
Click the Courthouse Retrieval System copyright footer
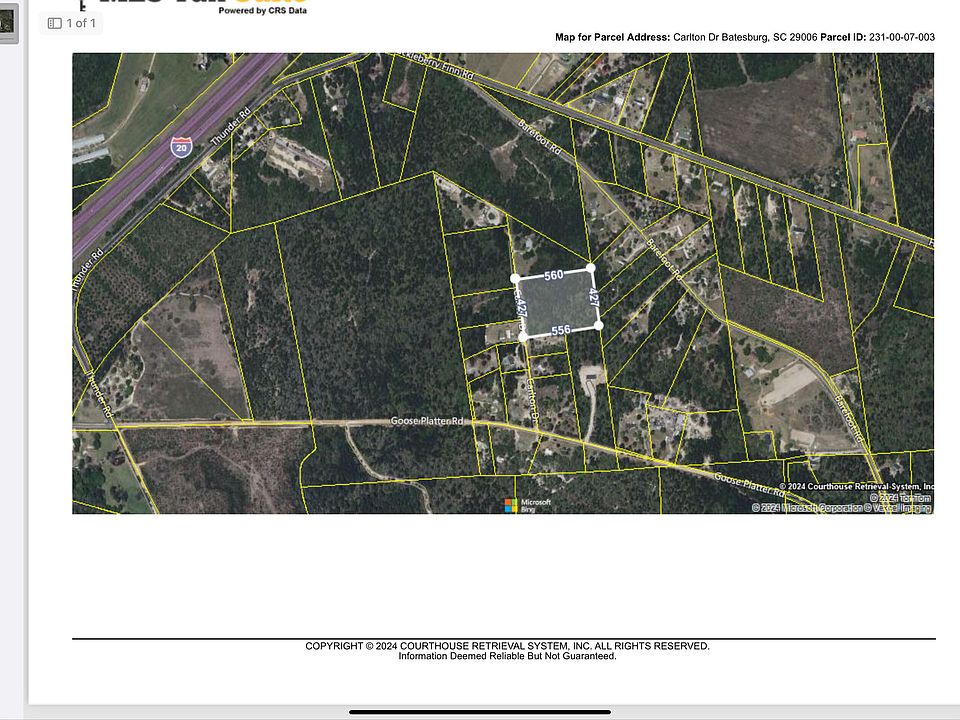(507, 646)
